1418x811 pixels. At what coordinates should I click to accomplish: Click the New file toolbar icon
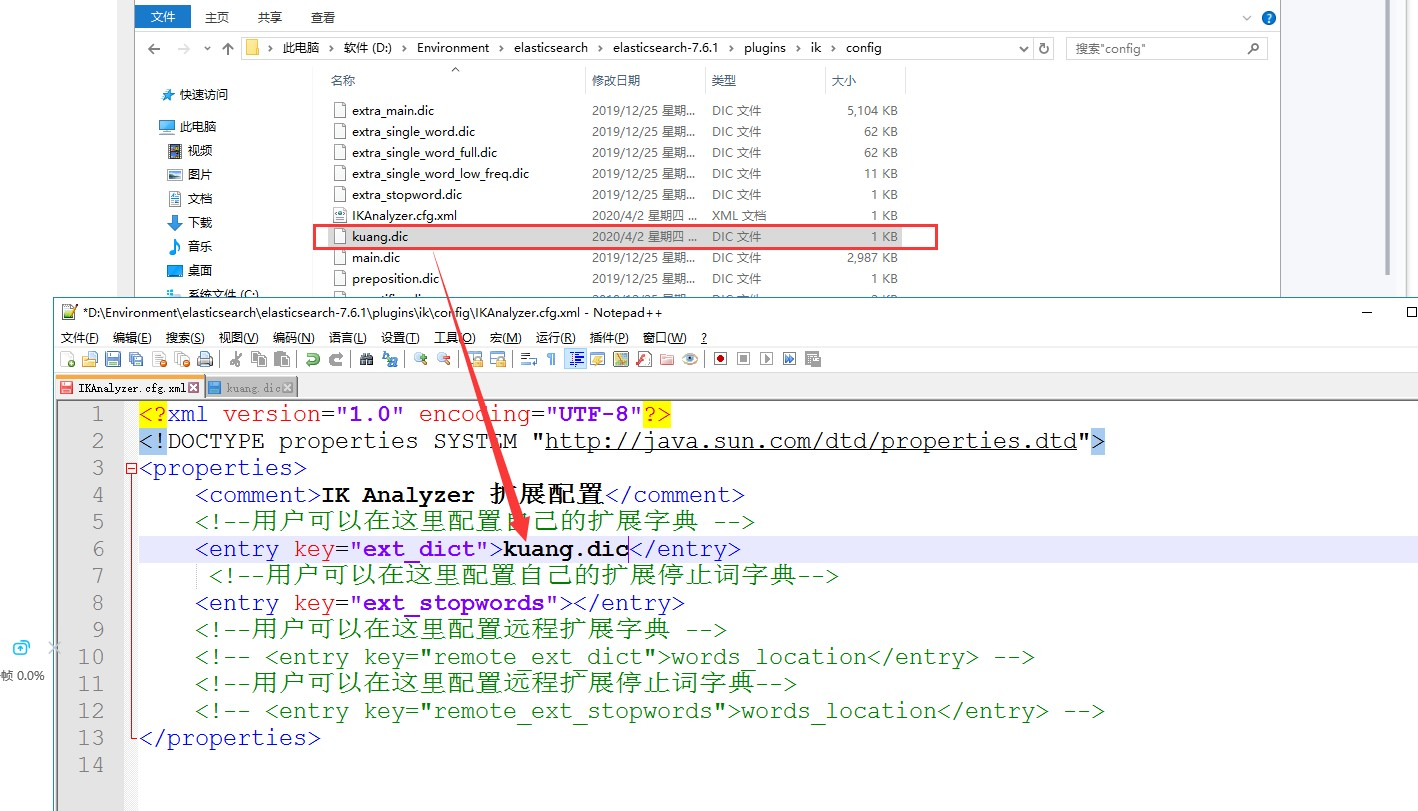(x=67, y=359)
